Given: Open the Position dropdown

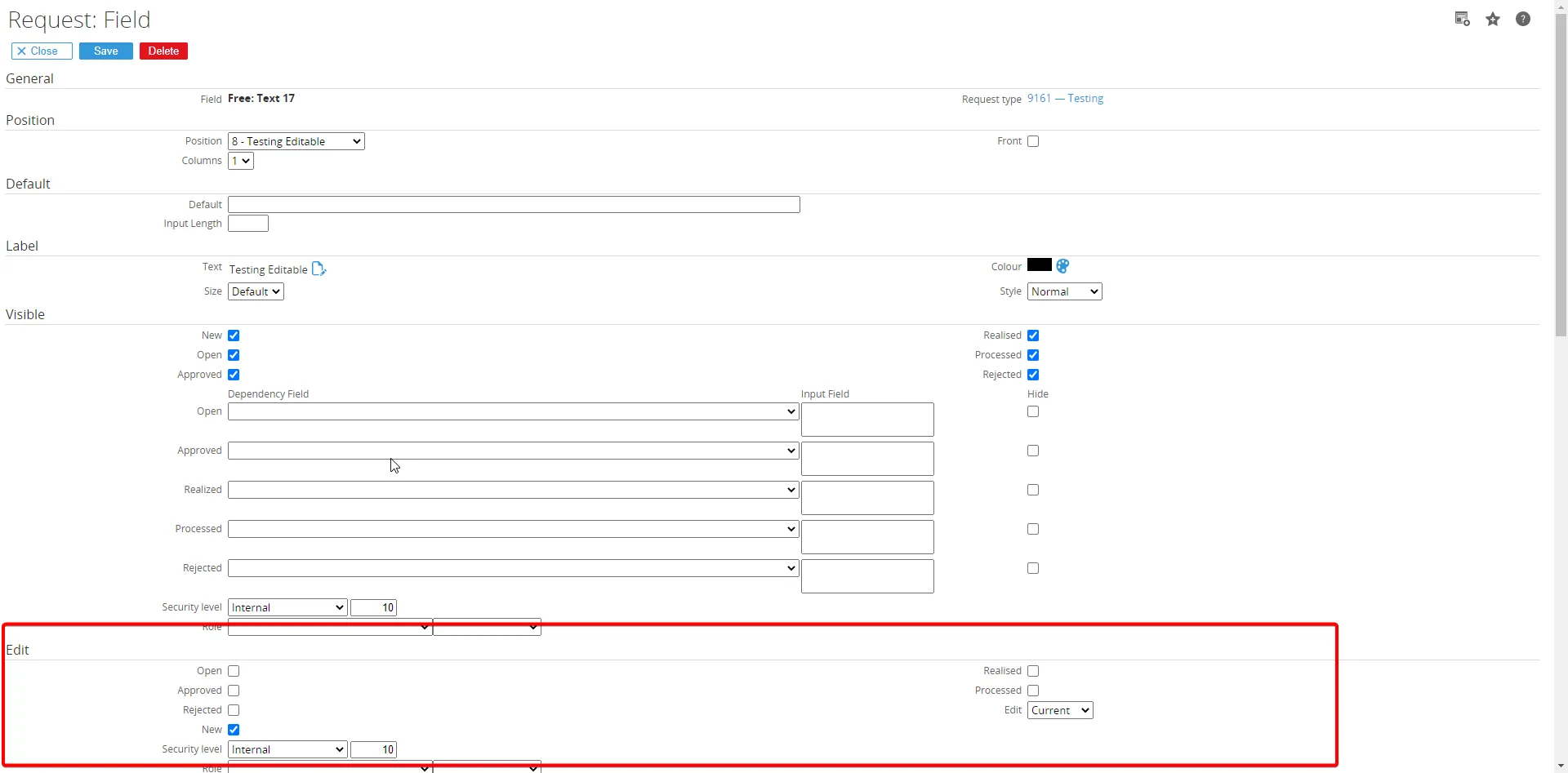Looking at the screenshot, I should click(x=296, y=141).
